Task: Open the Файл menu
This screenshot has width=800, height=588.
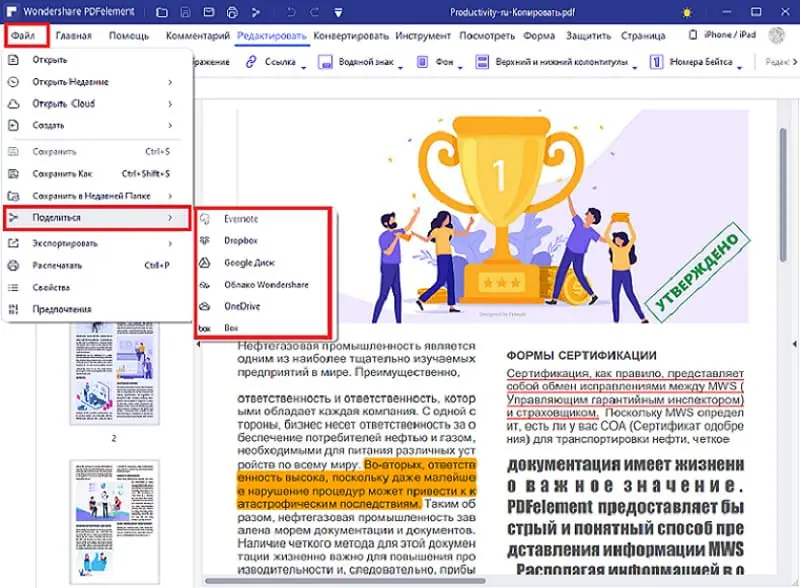Action: coord(24,35)
